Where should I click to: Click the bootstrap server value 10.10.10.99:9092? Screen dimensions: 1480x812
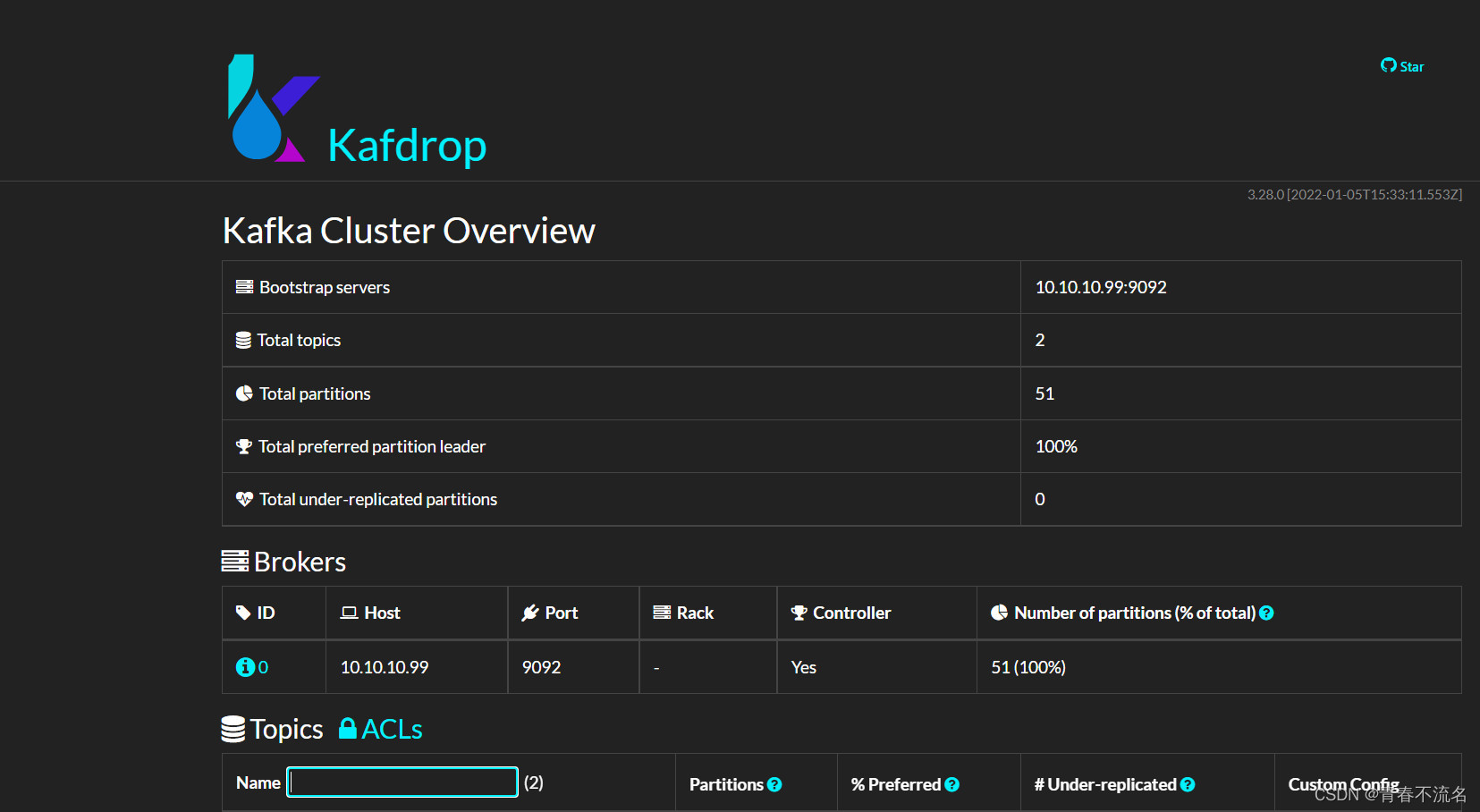[x=1101, y=287]
